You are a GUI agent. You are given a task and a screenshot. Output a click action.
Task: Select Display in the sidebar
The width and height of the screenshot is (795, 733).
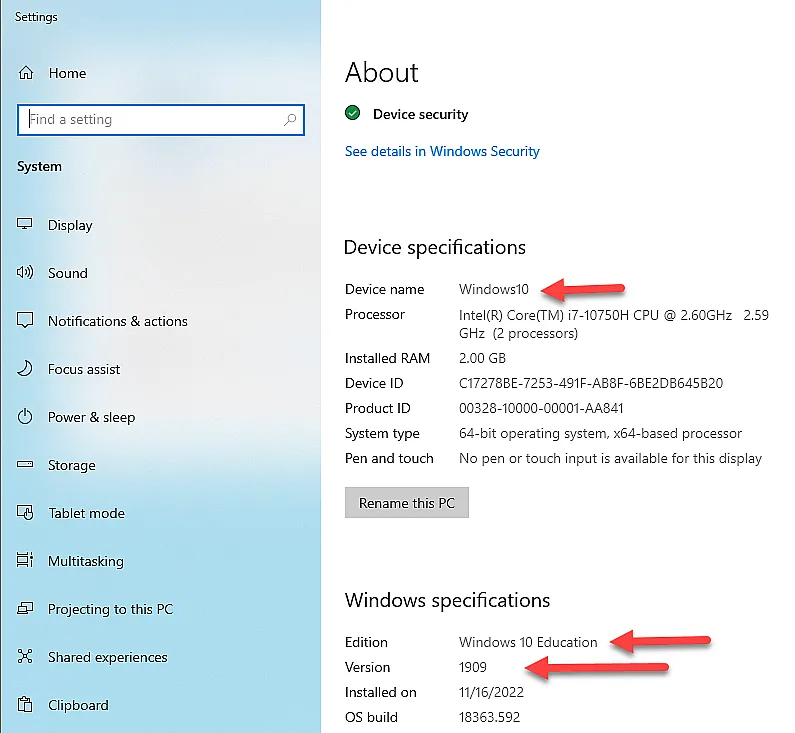coord(70,225)
